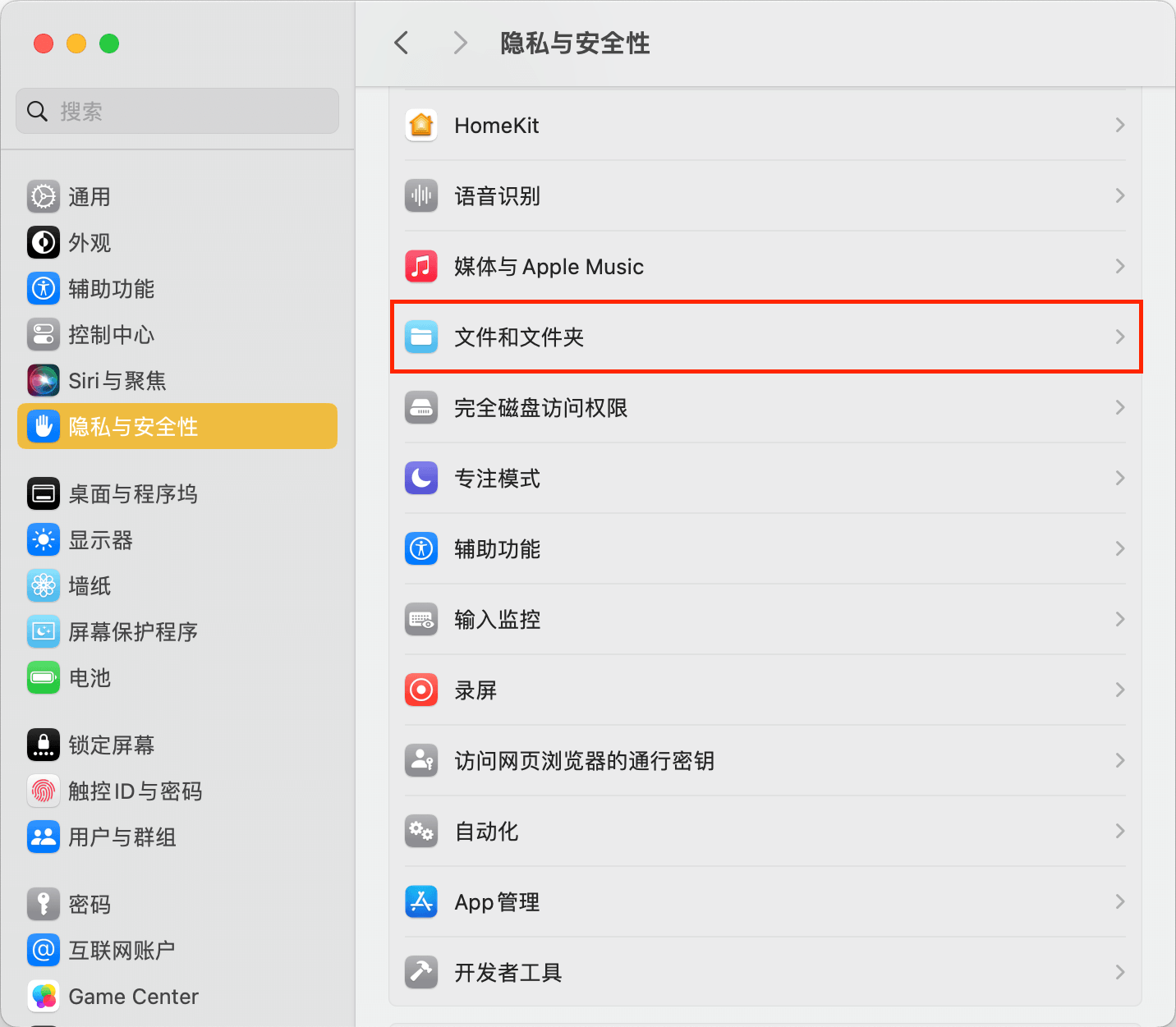Click the 自动化 gears icon
The height and width of the screenshot is (1027, 1176).
[x=421, y=832]
